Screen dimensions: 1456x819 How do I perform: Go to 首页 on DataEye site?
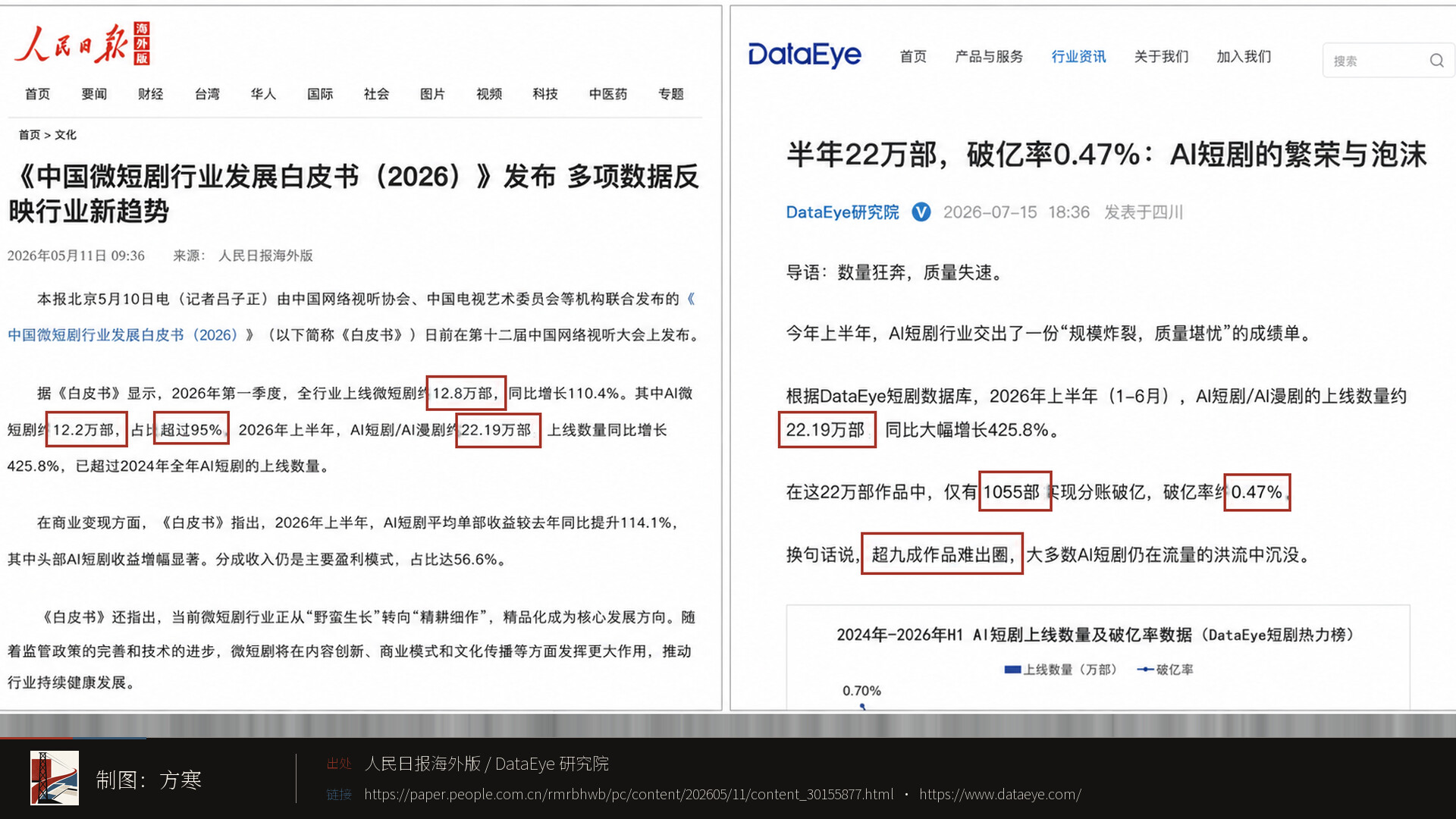coord(913,57)
